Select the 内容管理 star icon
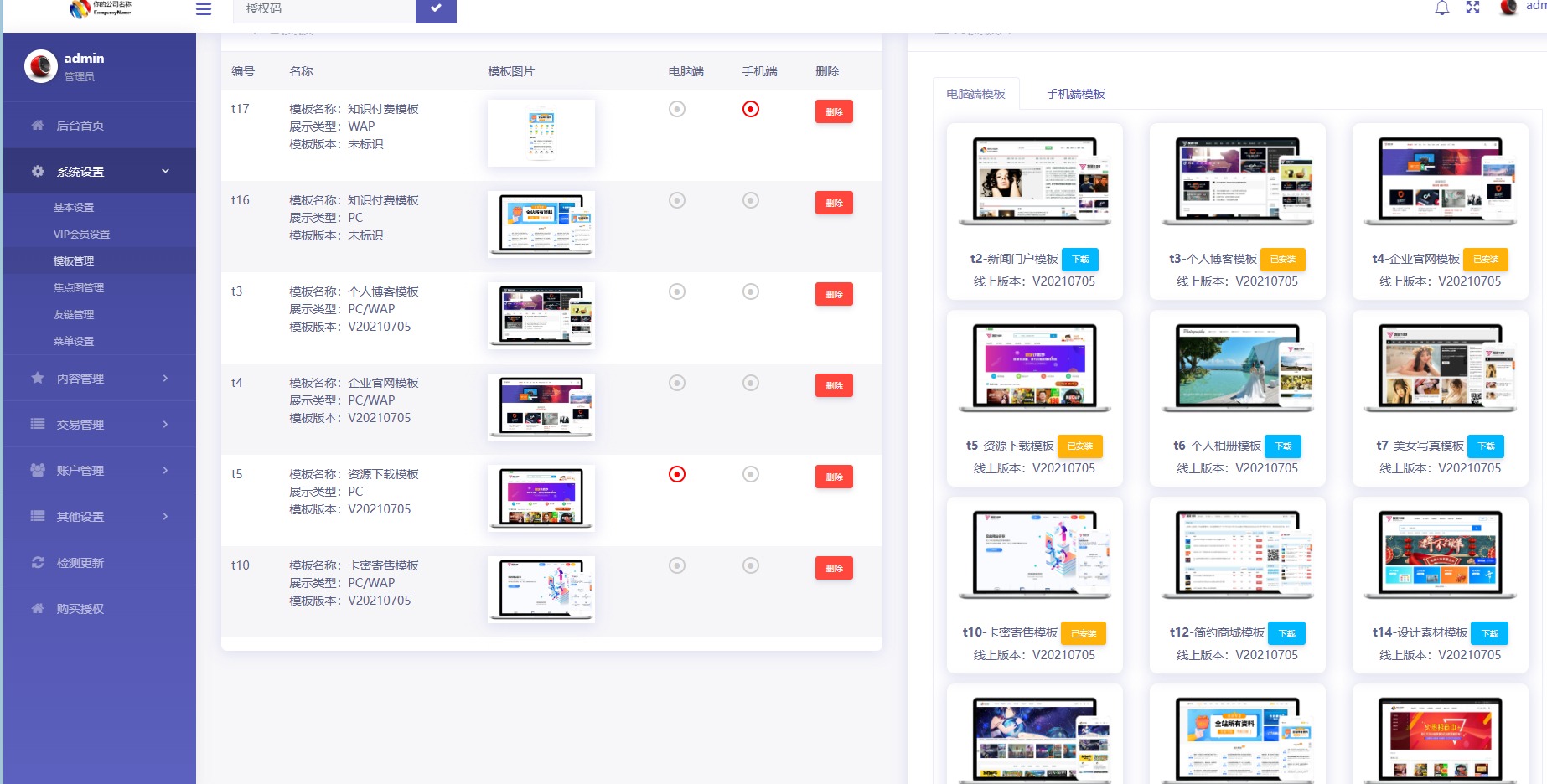This screenshot has height=784, width=1547. [37, 378]
